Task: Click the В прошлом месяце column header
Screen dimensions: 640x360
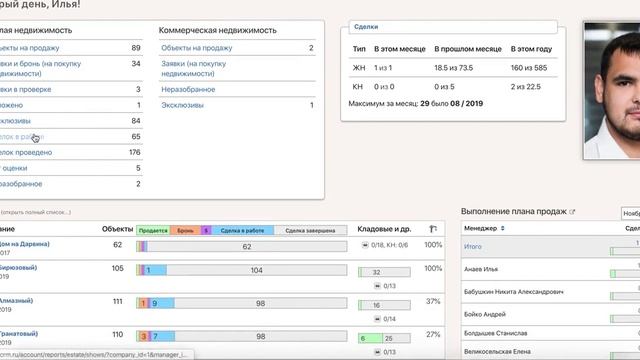Action: tap(468, 49)
